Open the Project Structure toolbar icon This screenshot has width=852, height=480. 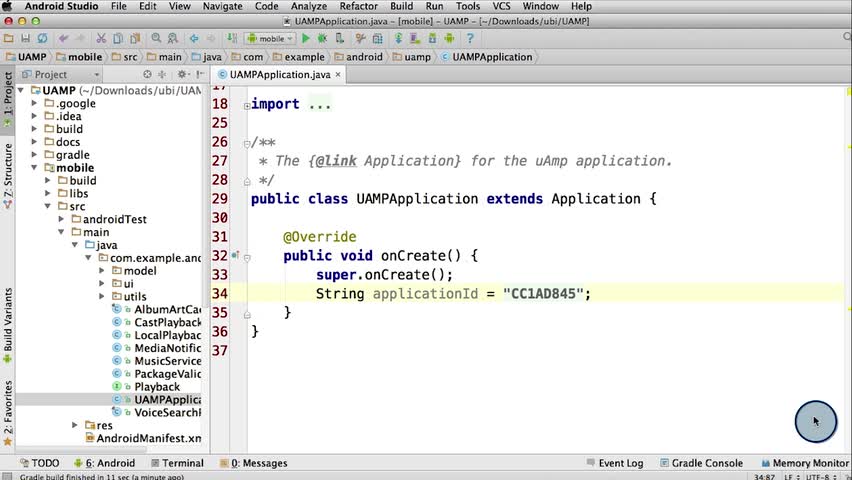378,39
